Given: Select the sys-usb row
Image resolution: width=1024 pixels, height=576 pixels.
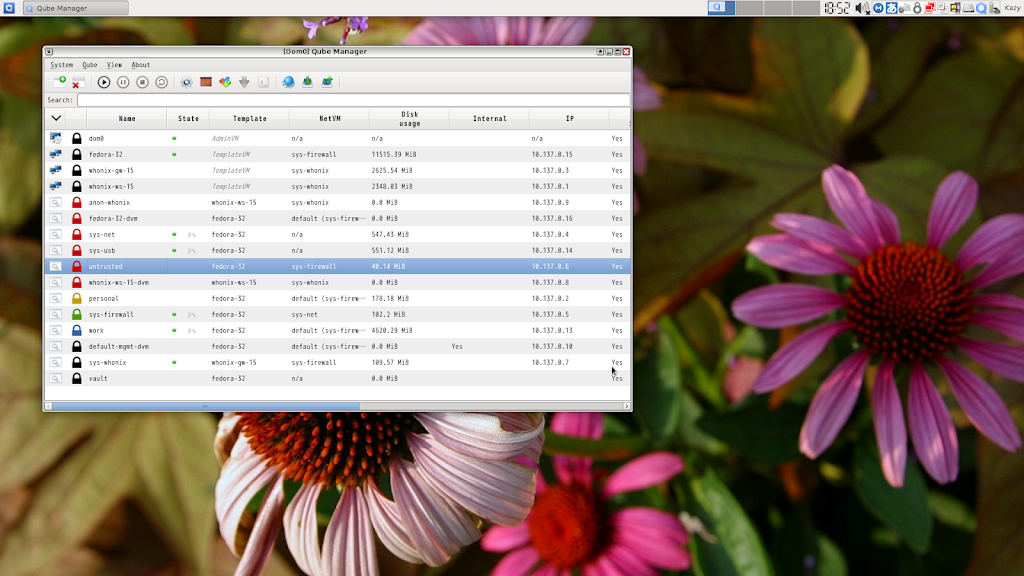Looking at the screenshot, I should point(337,250).
